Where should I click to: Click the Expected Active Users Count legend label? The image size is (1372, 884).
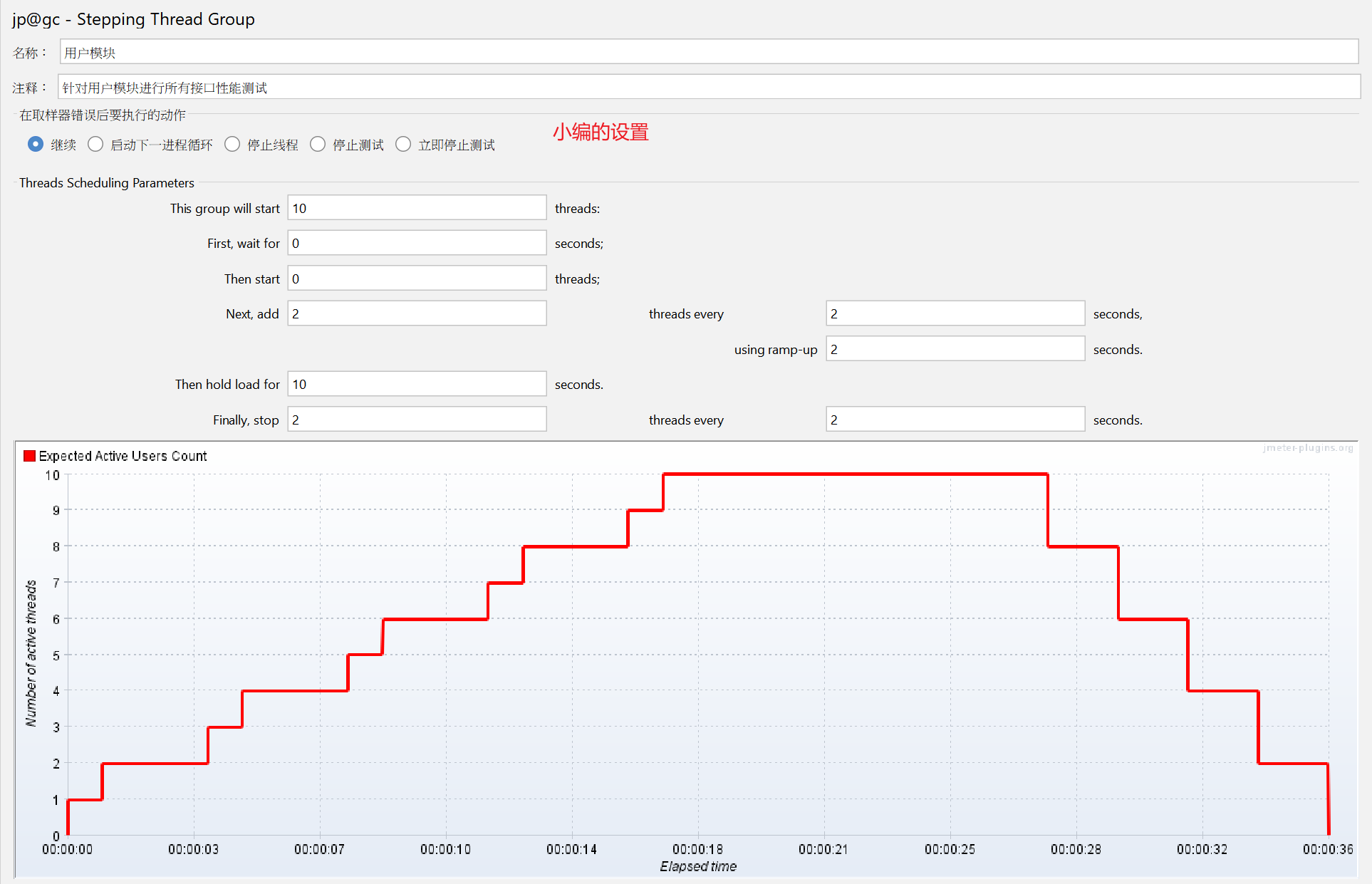[x=123, y=456]
